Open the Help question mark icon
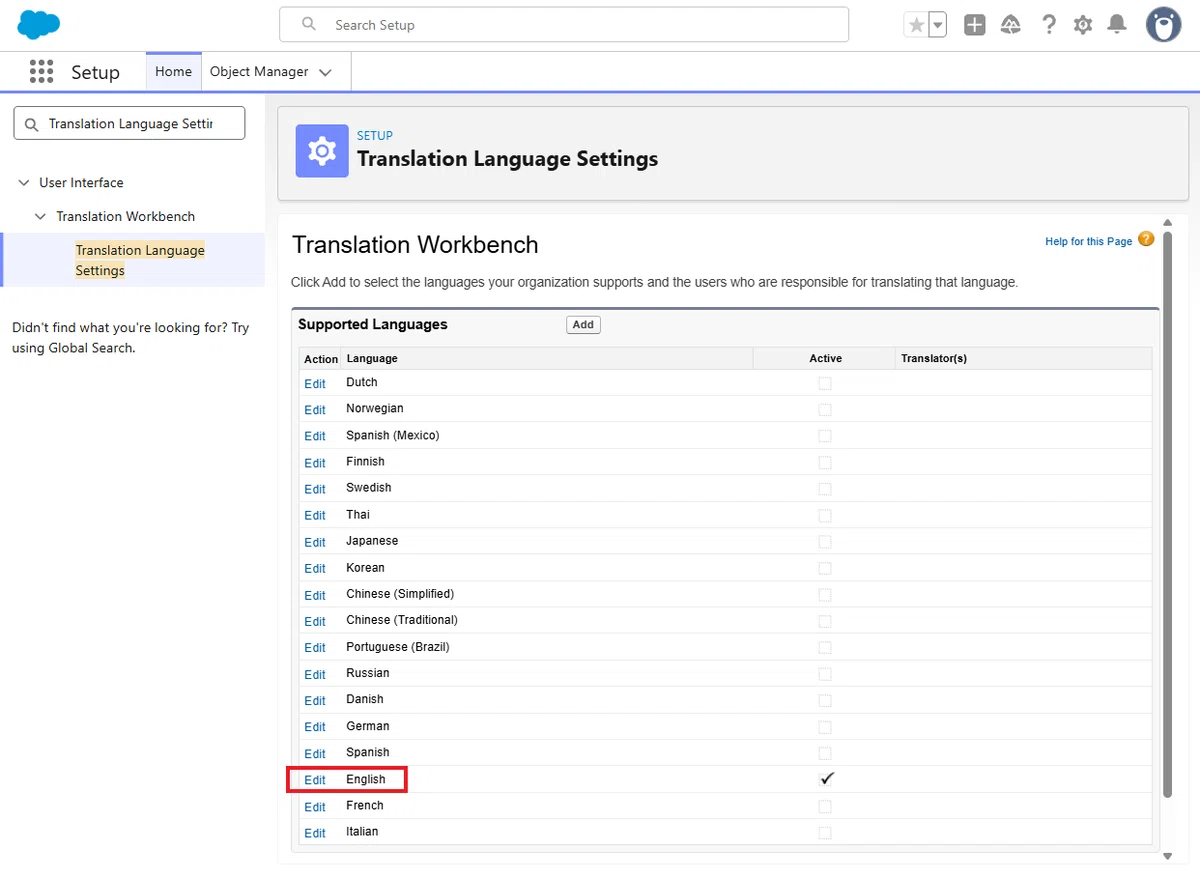The height and width of the screenshot is (871, 1200). click(x=1048, y=25)
